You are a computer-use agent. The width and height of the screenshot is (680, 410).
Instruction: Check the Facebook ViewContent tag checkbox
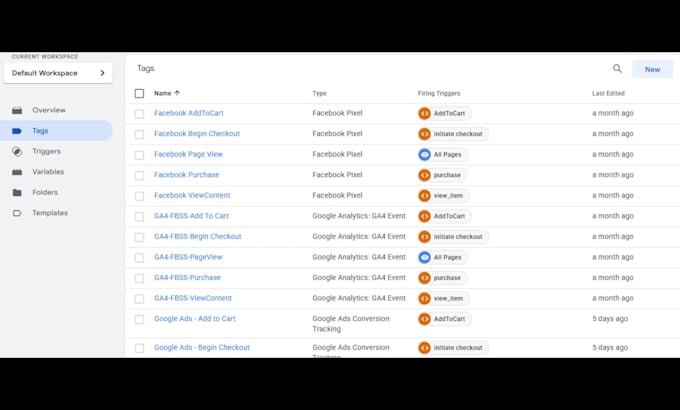(139, 196)
